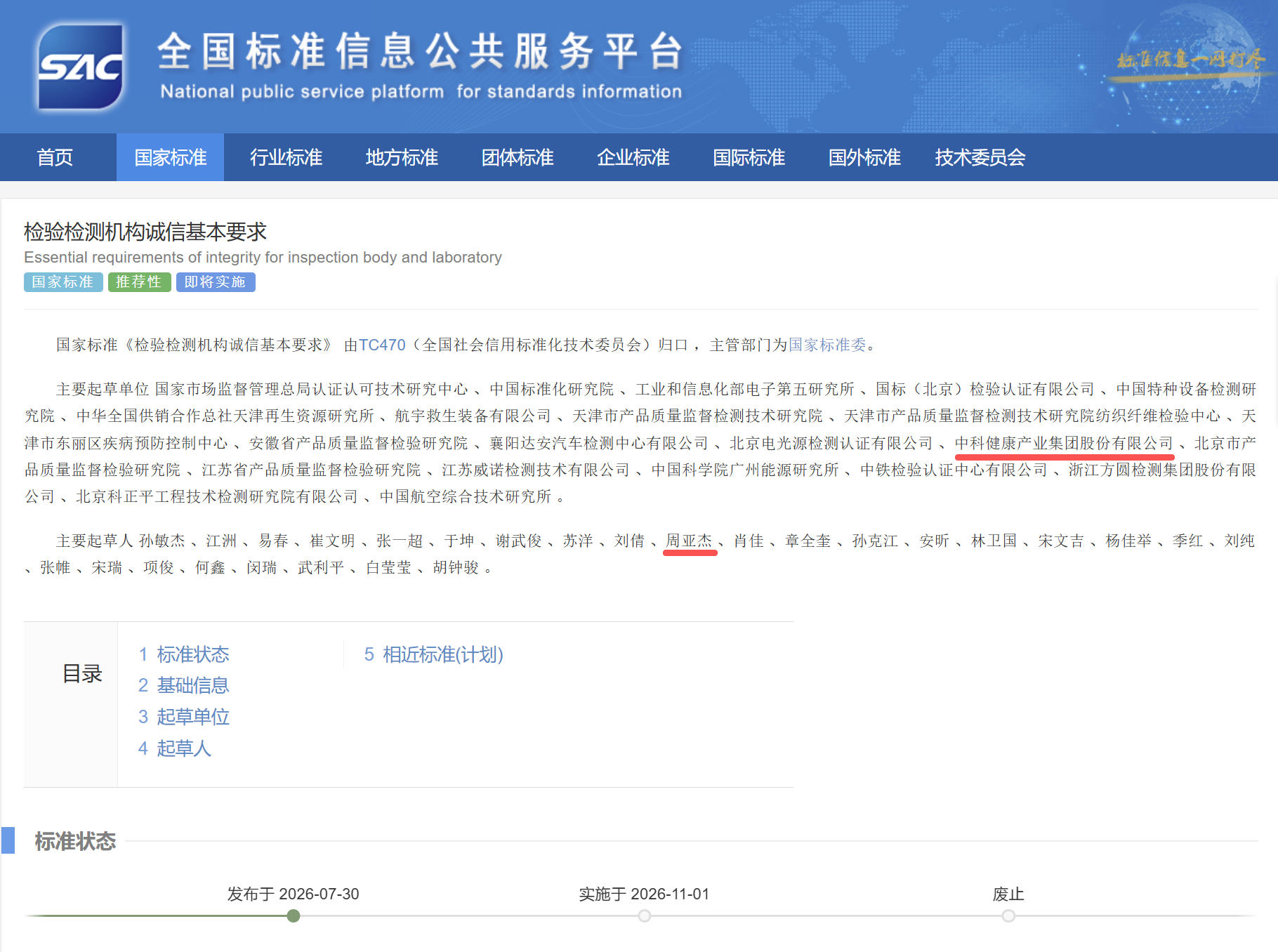
Task: Follow the TC470 committee link
Action: pos(382,345)
